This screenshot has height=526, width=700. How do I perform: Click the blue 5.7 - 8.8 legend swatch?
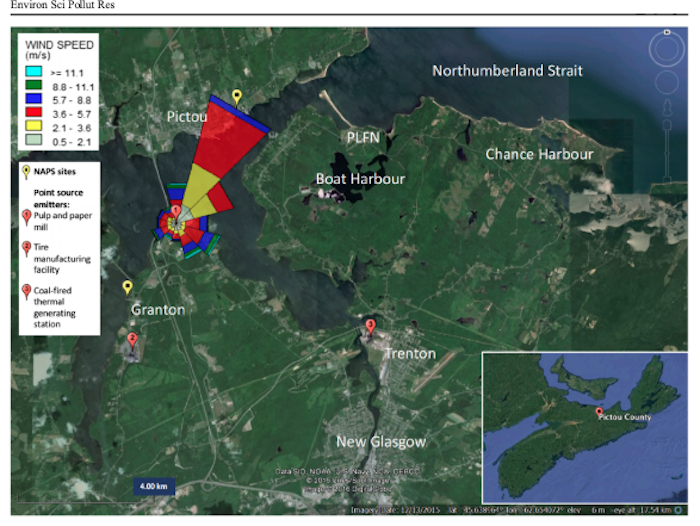click(x=32, y=100)
